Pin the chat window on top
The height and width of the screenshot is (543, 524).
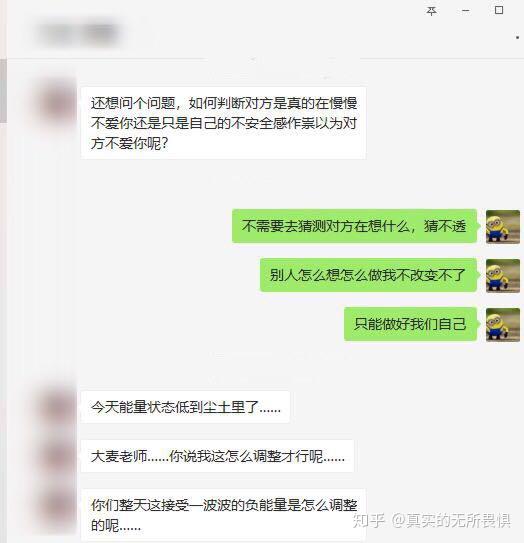point(431,11)
